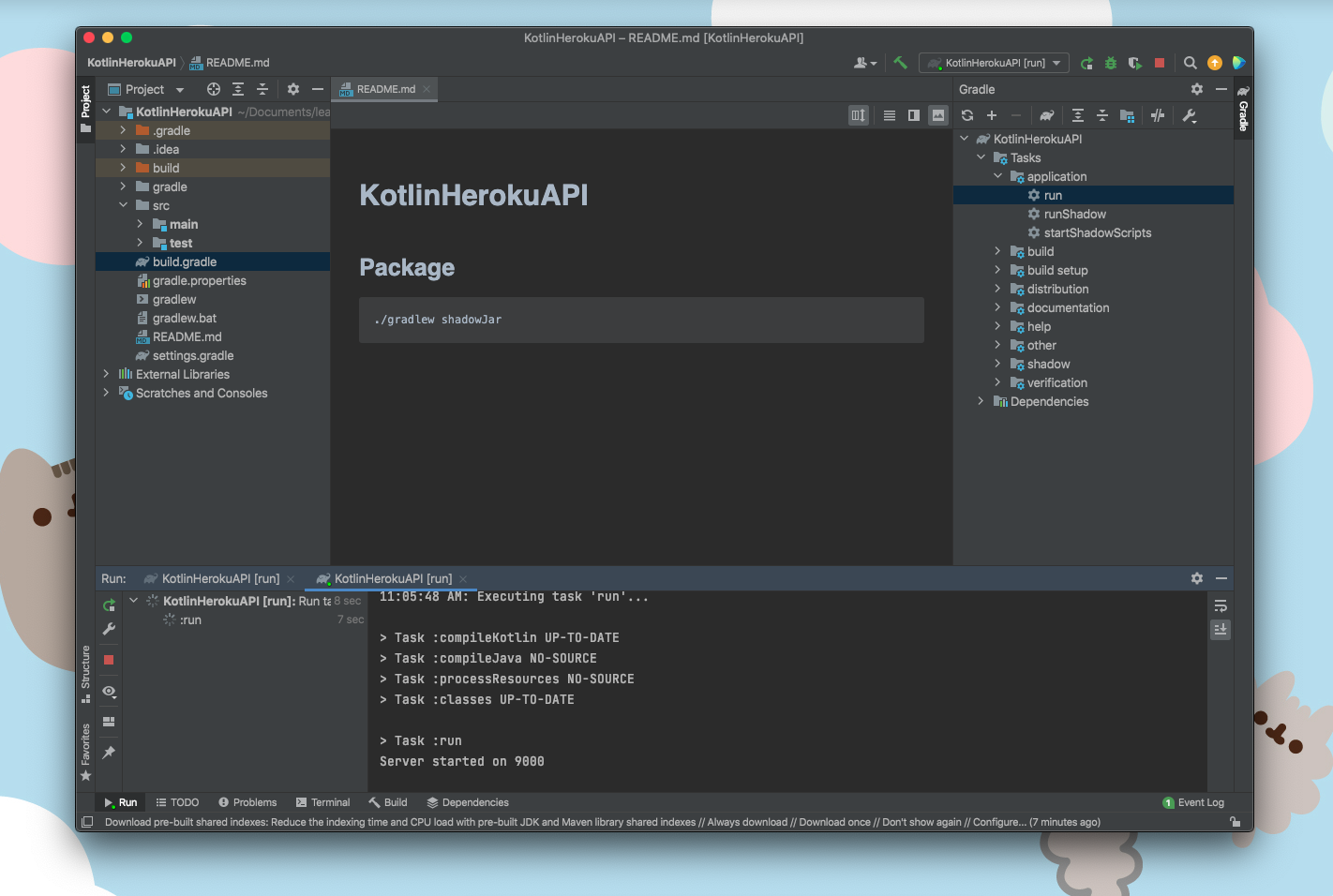Open the Terminal tool window tab
The image size is (1333, 896).
tap(322, 802)
